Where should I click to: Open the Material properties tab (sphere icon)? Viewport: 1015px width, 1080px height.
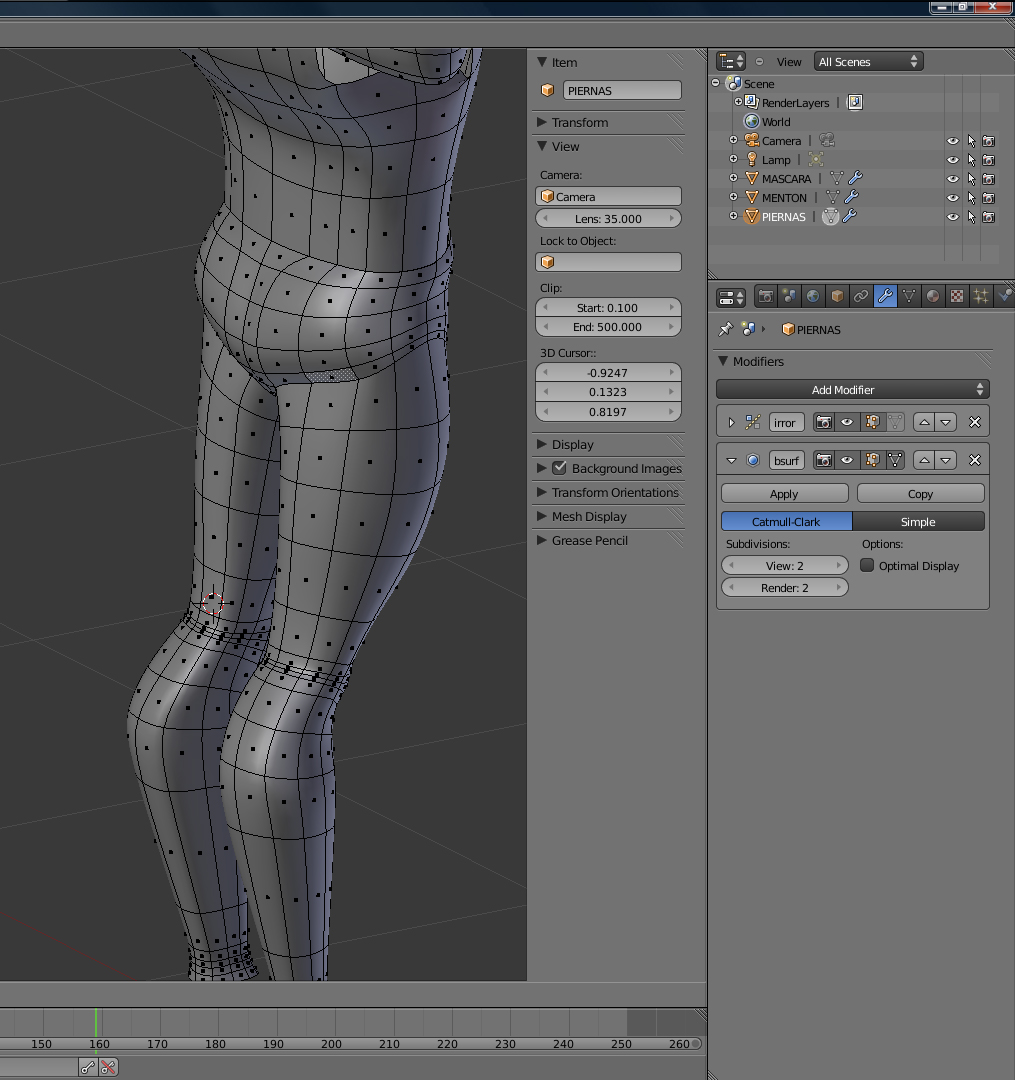[x=933, y=297]
